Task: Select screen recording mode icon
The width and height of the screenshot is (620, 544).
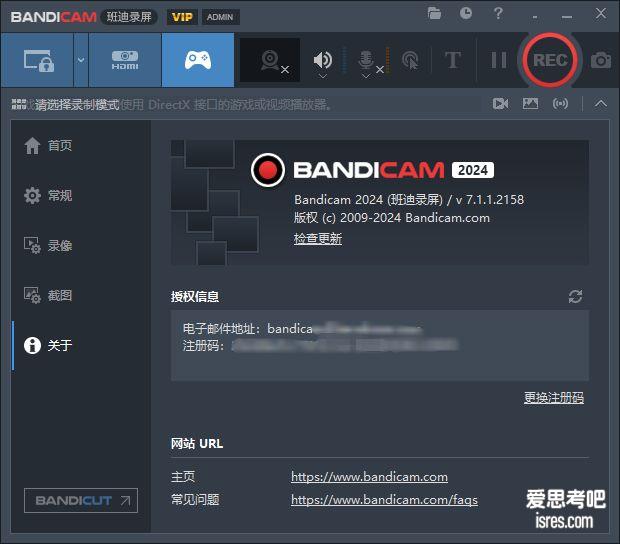Action: click(x=38, y=60)
